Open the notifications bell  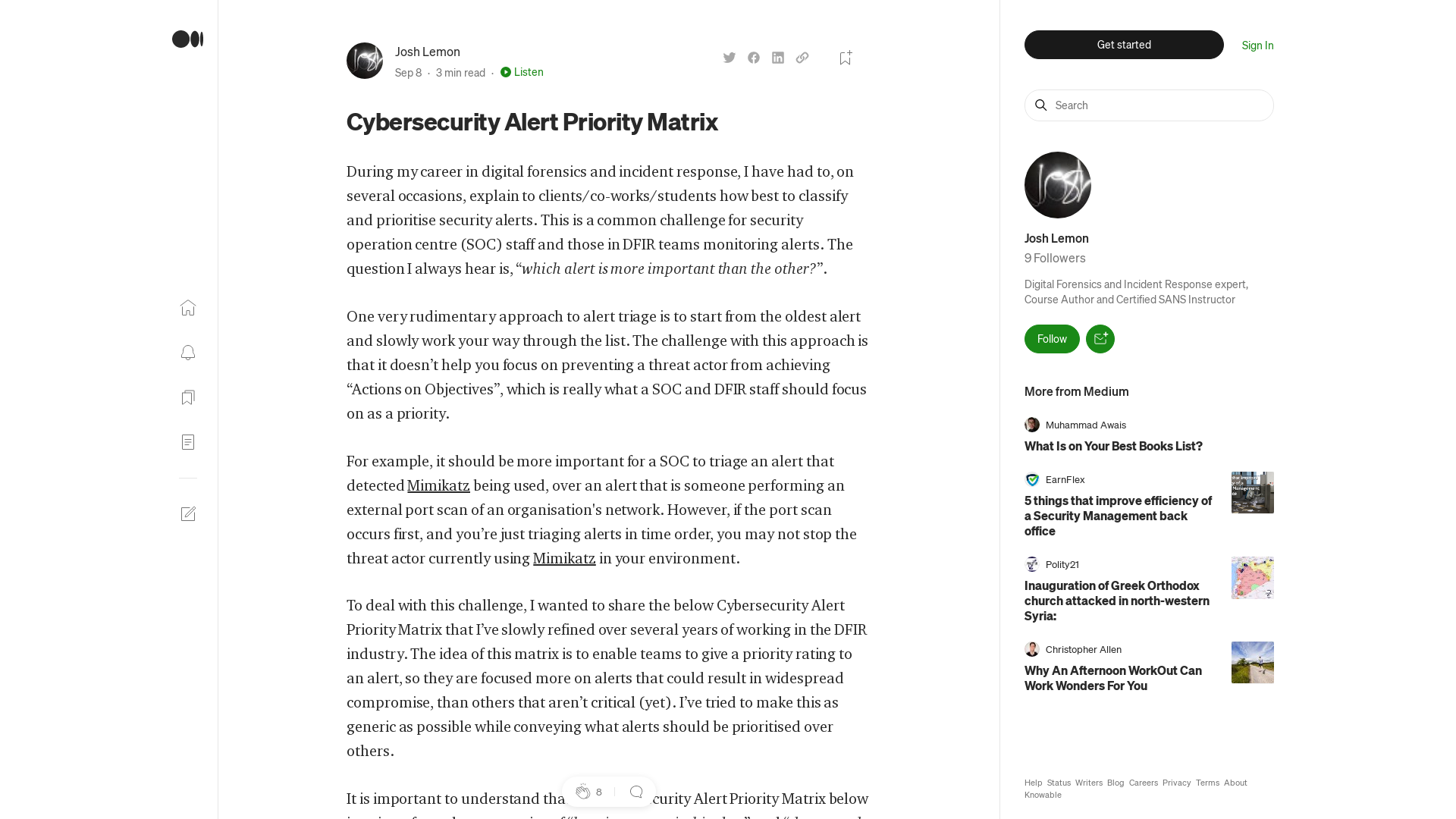click(x=187, y=353)
